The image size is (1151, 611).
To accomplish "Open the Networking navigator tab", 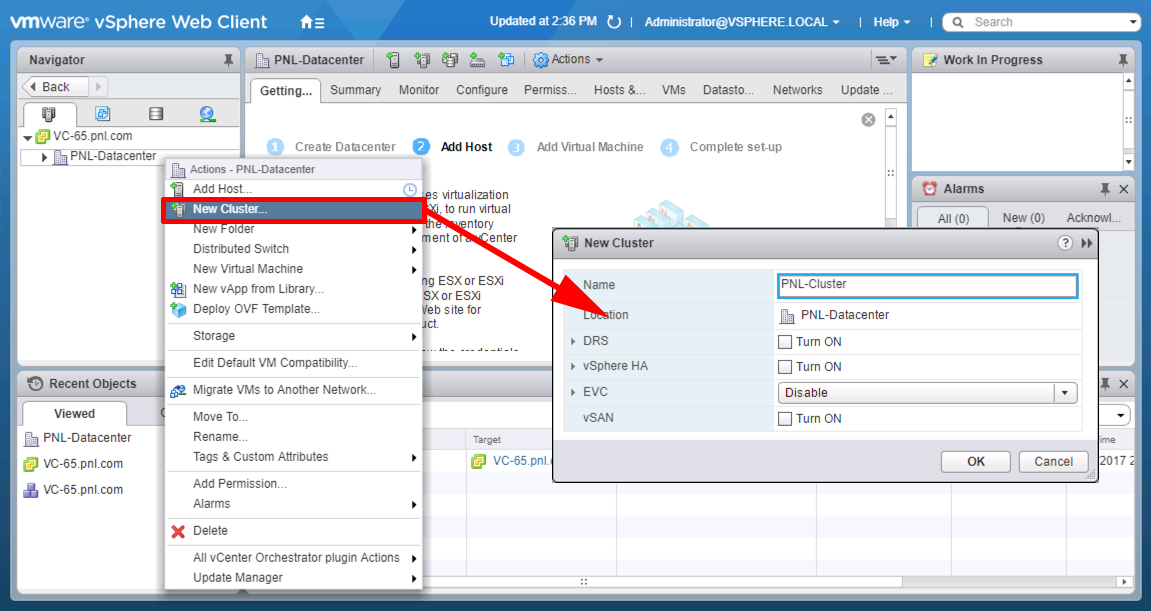I will click(207, 114).
